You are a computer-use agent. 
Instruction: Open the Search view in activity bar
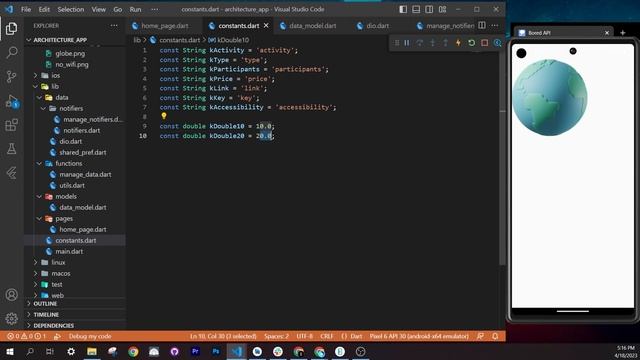click(x=11, y=52)
